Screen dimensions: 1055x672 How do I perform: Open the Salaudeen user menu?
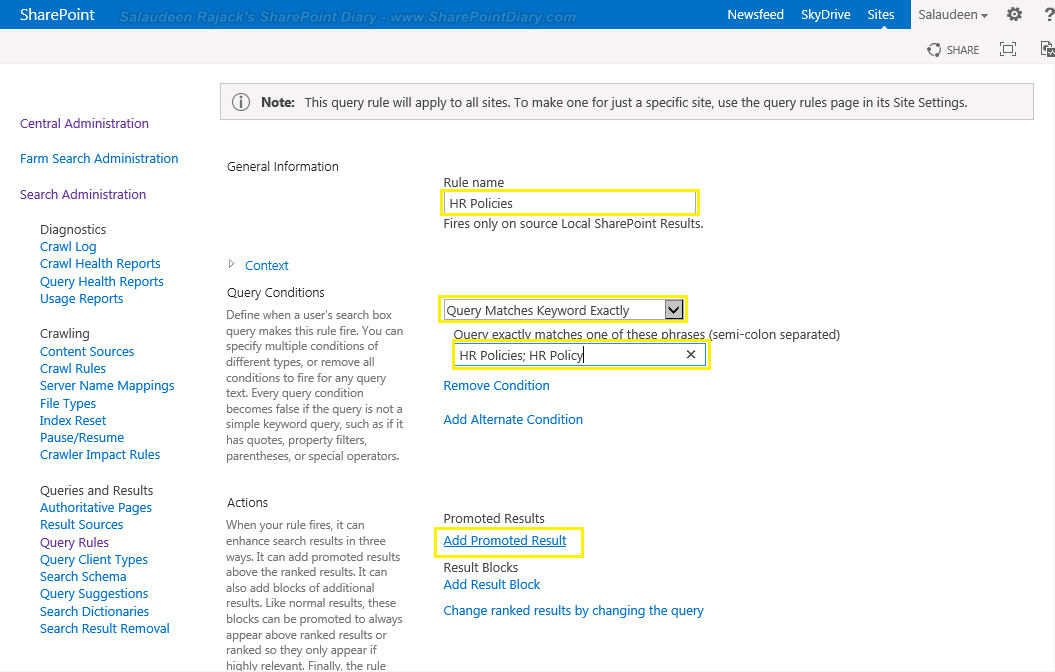point(952,14)
